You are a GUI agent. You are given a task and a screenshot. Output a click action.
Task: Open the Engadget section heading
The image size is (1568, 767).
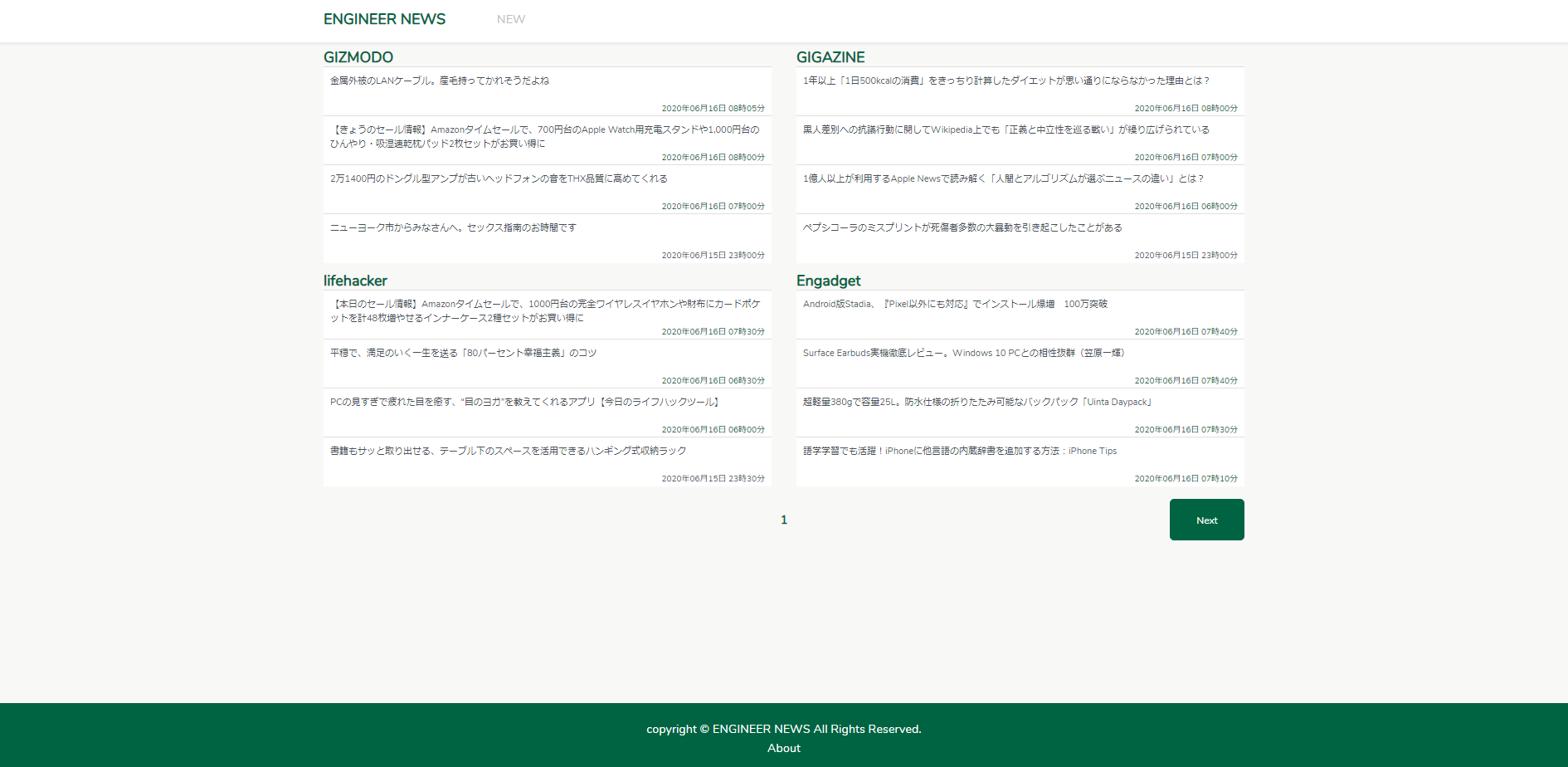point(828,281)
